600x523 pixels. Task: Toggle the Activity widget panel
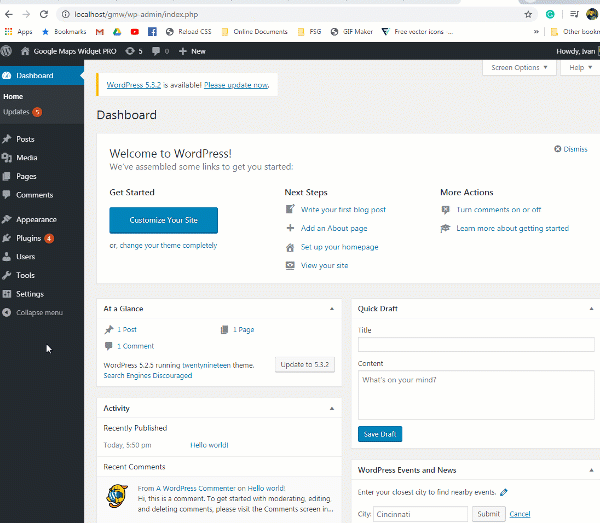click(x=331, y=409)
